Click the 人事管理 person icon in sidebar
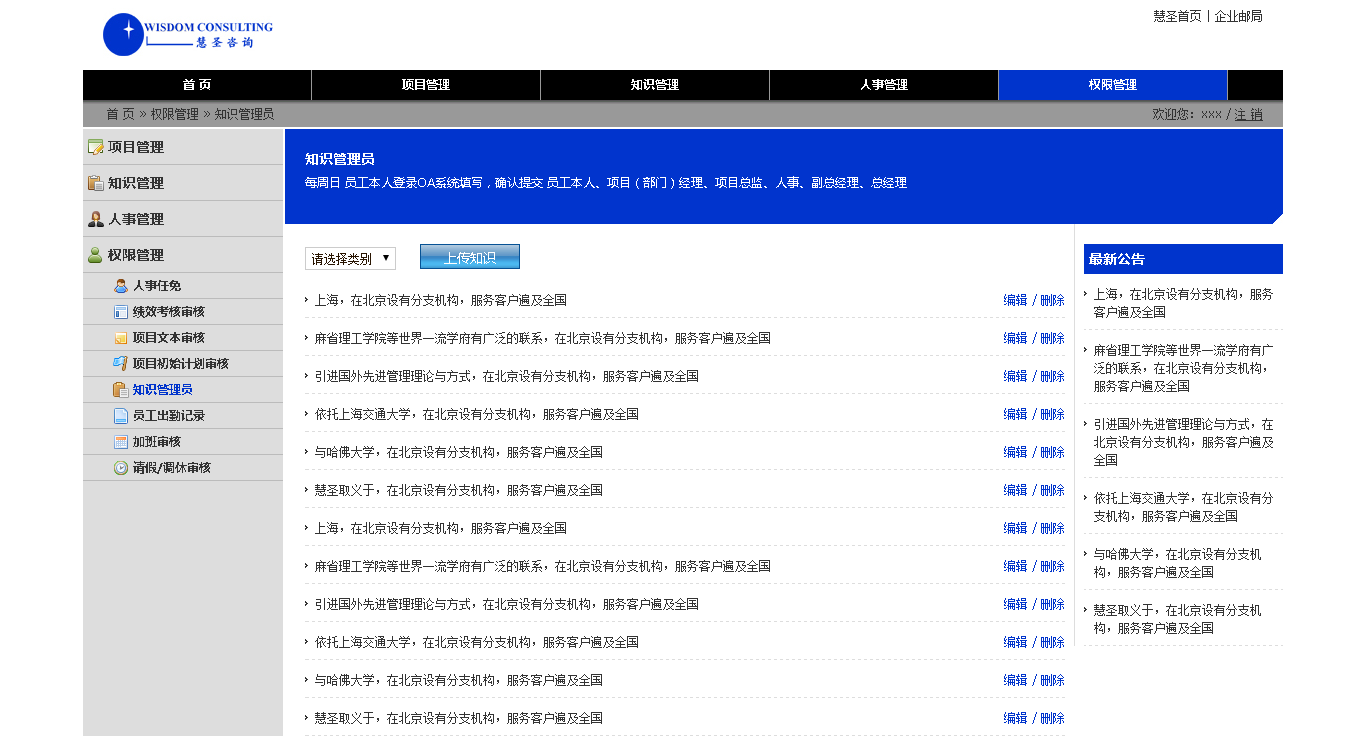 pos(96,219)
